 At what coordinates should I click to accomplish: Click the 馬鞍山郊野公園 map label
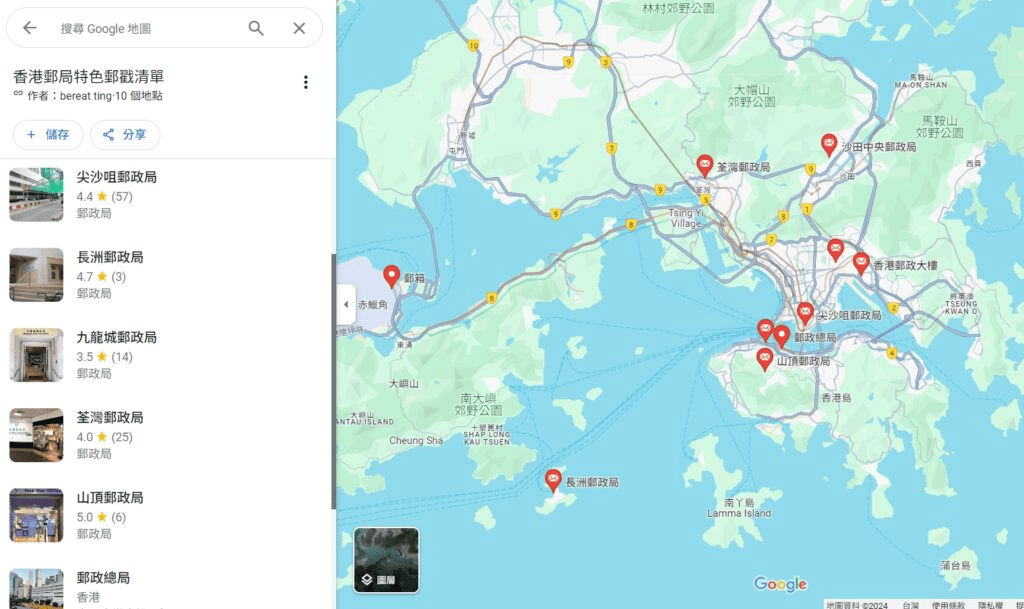pos(939,127)
